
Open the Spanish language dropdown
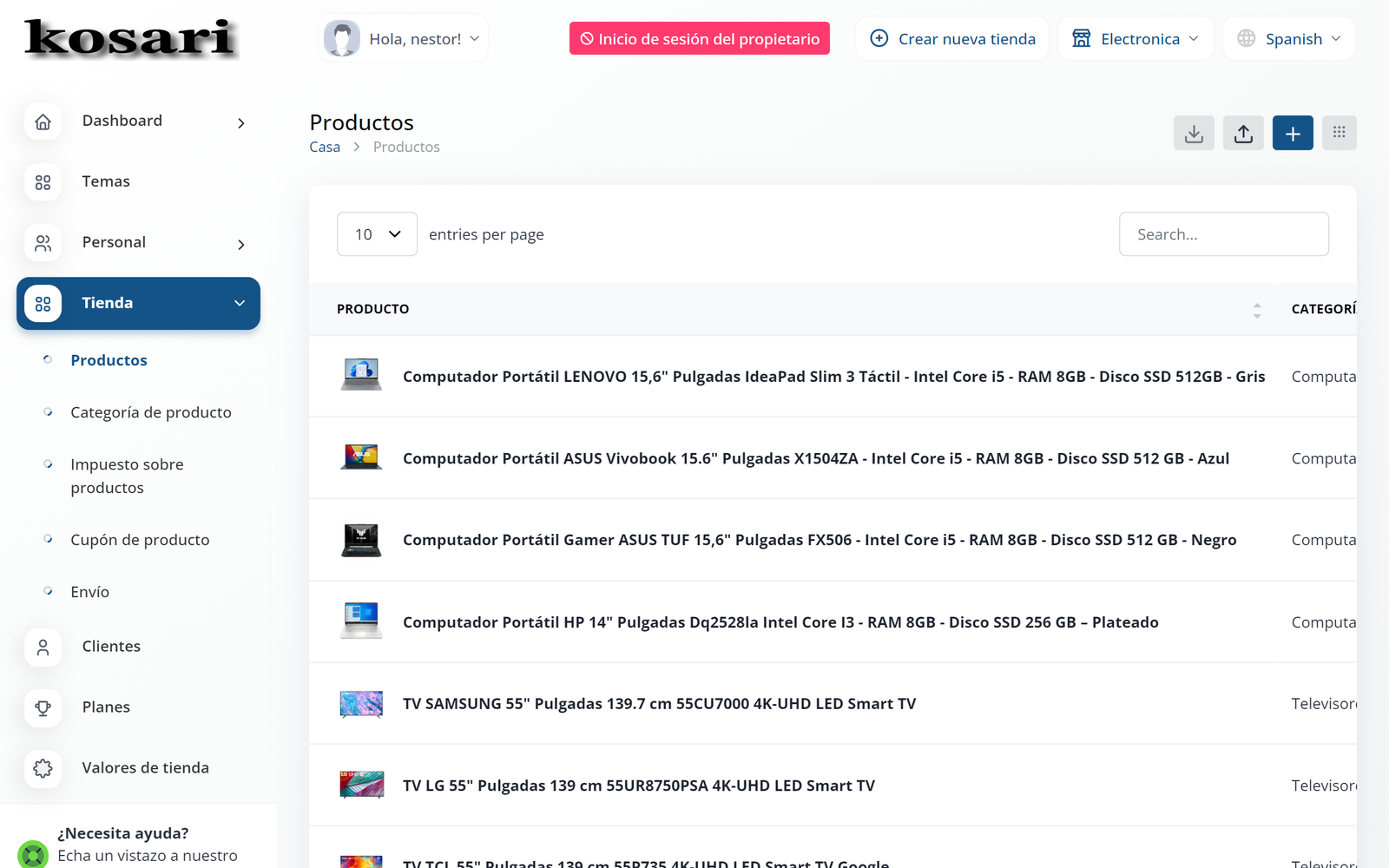tap(1289, 39)
